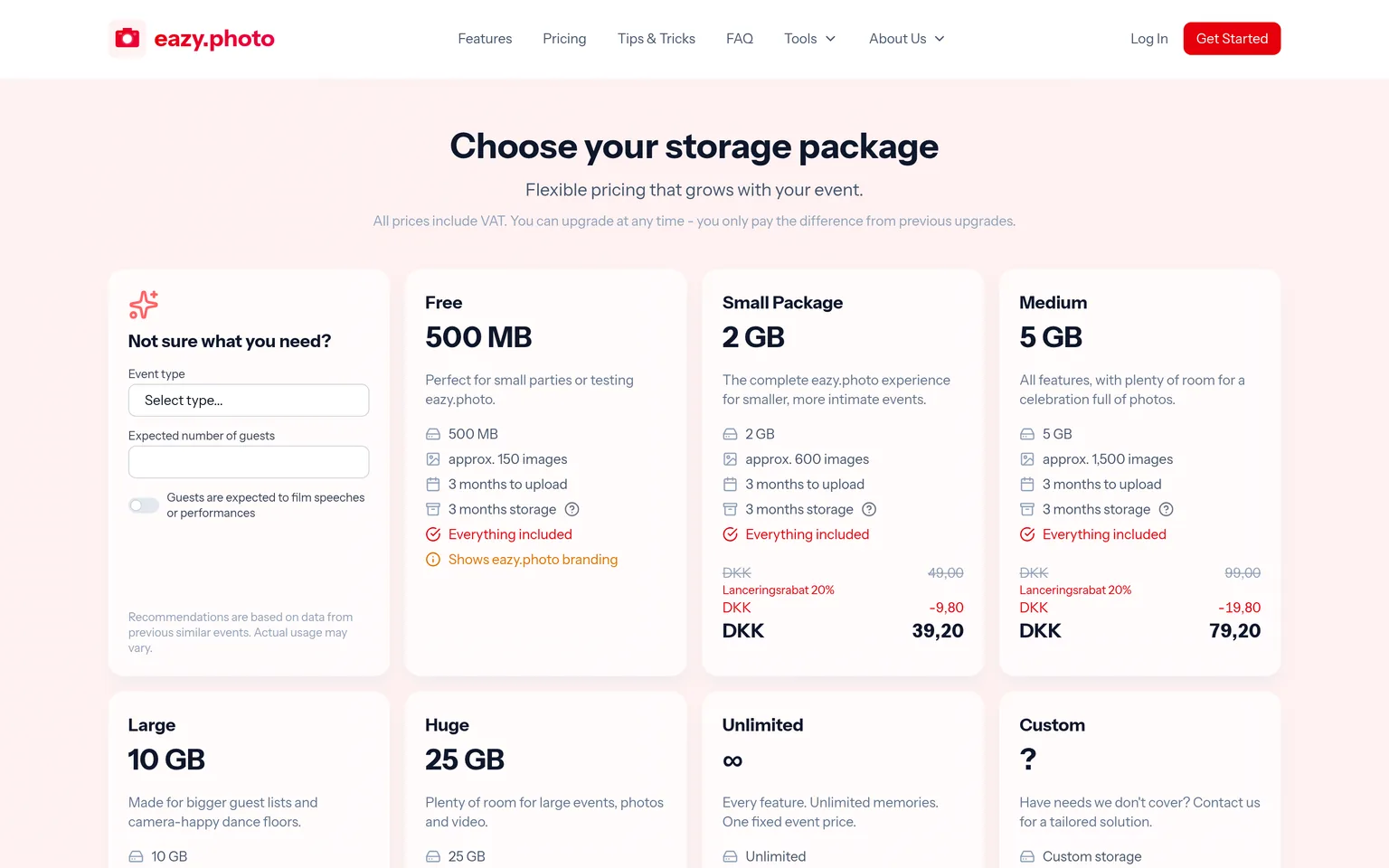Click the image icon next to approx. 150 images

click(433, 459)
